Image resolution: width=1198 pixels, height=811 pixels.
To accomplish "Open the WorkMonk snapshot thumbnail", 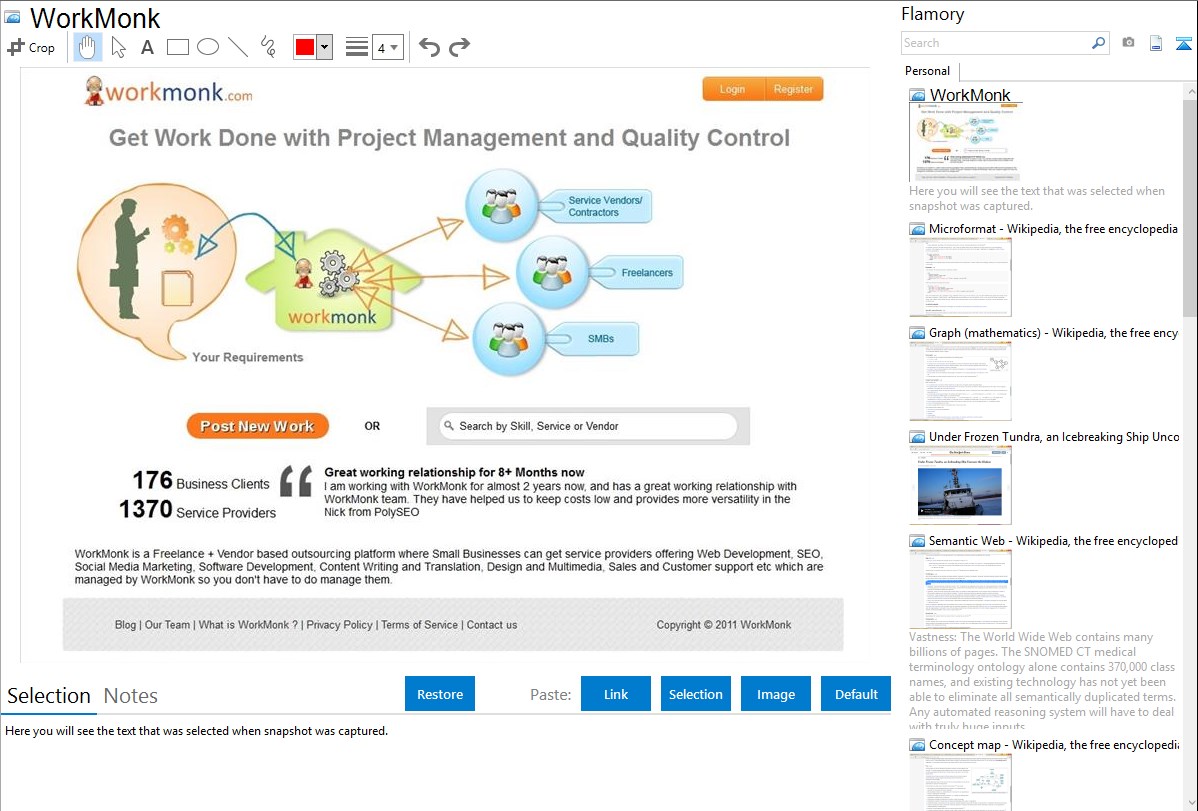I will pos(964,141).
